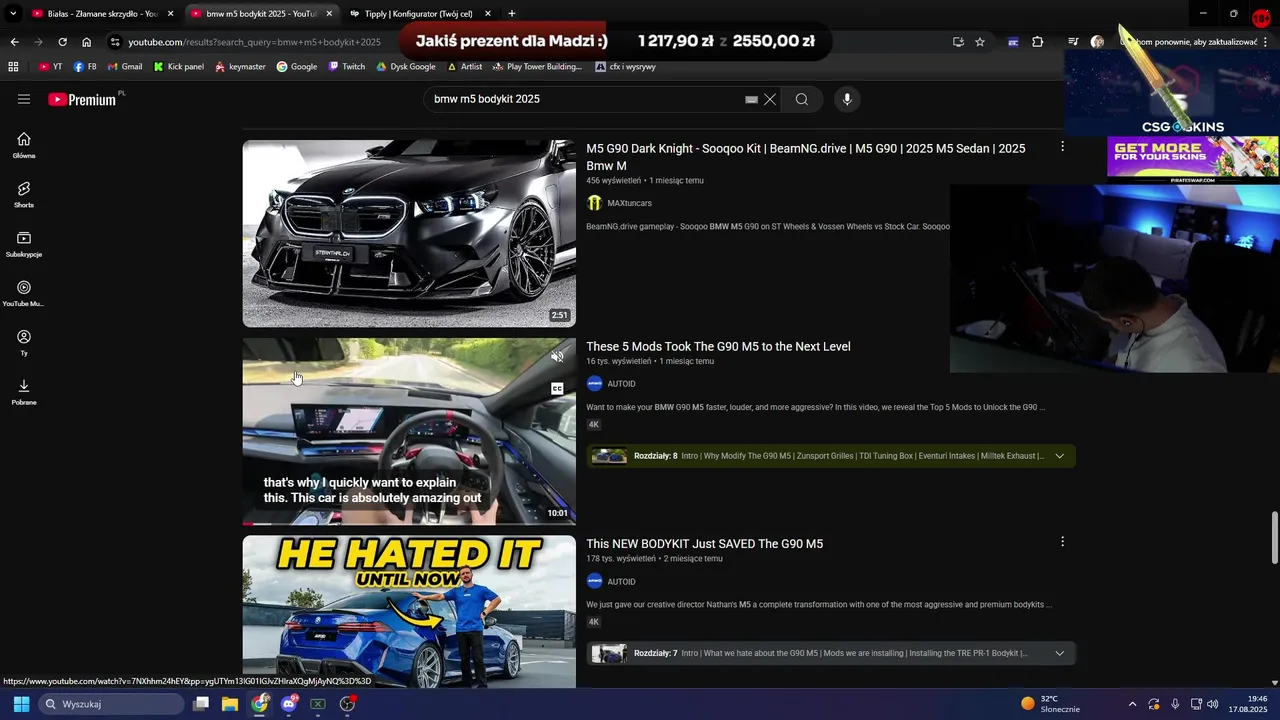This screenshot has width=1280, height=720.
Task: Open AUTOID channel under These 5 Mods video
Action: click(621, 384)
